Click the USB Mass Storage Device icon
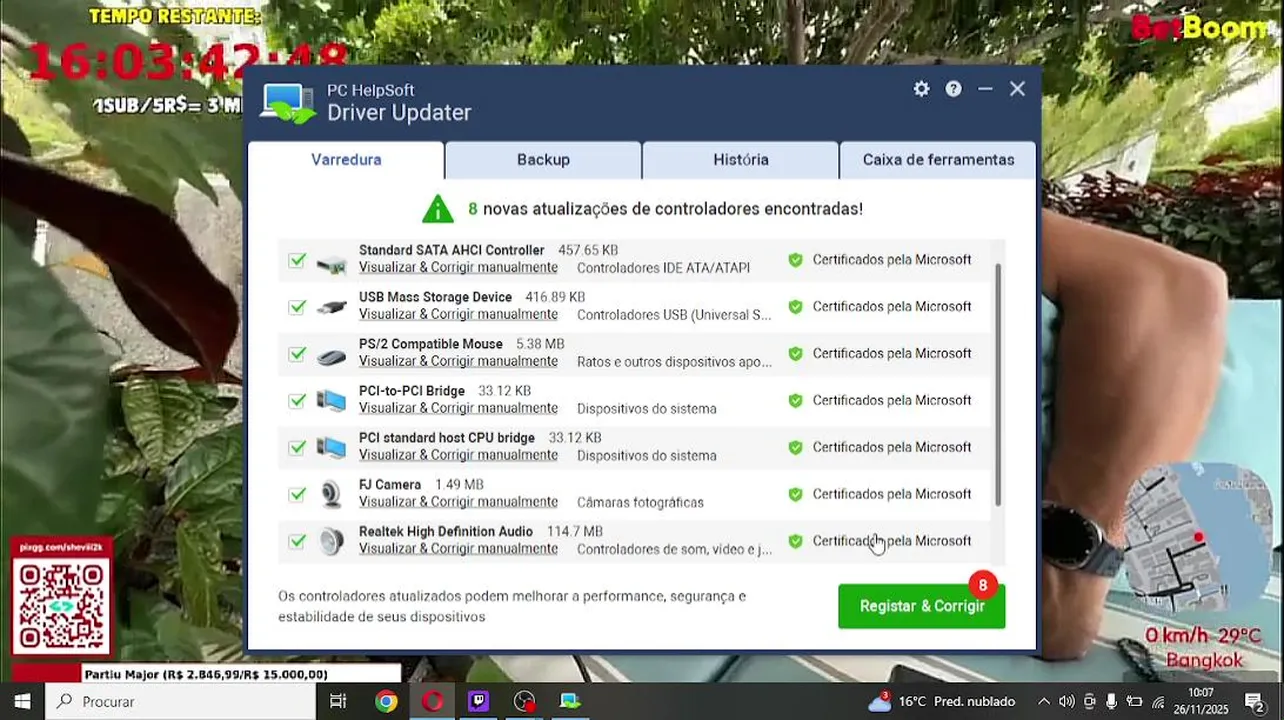 (331, 307)
